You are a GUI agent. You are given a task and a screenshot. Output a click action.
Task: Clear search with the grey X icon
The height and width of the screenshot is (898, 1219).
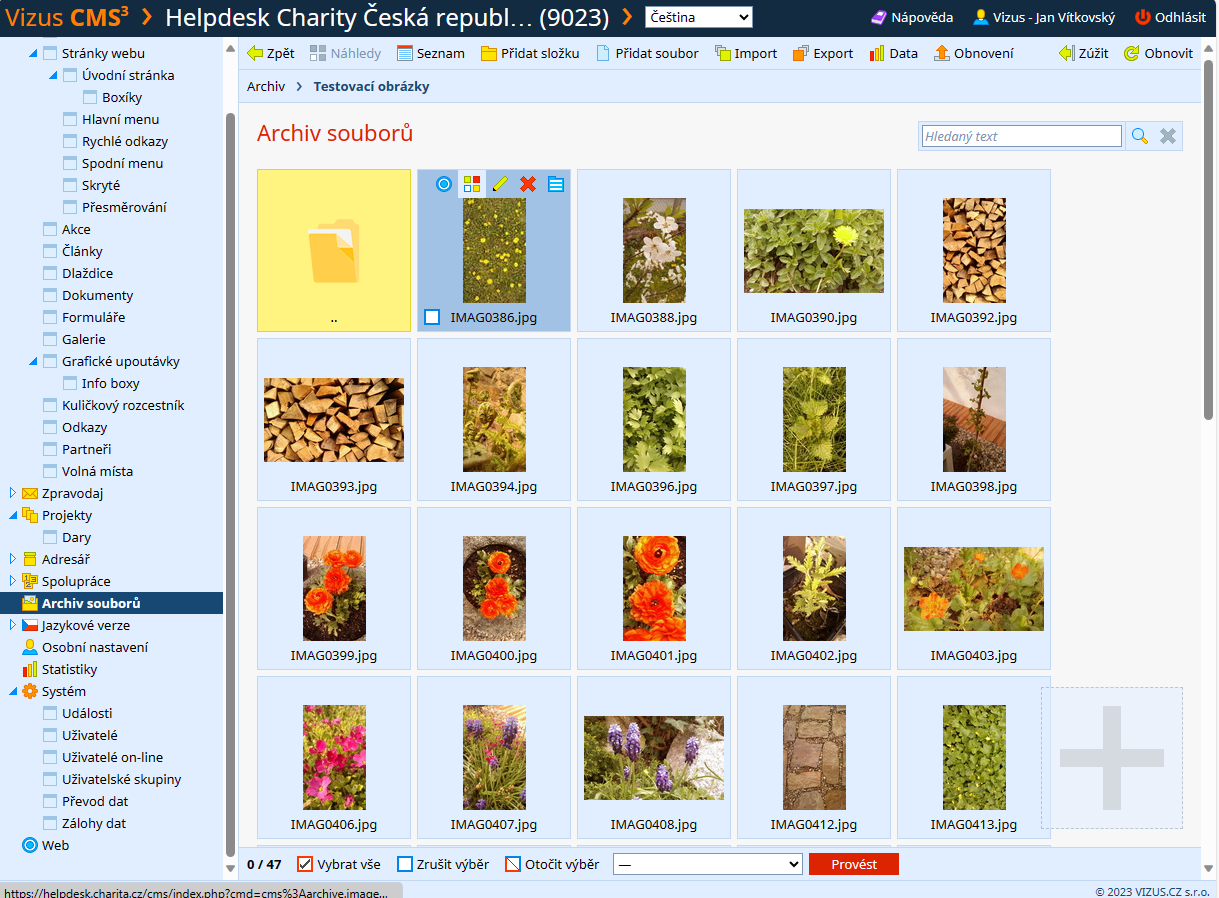pos(1167,136)
